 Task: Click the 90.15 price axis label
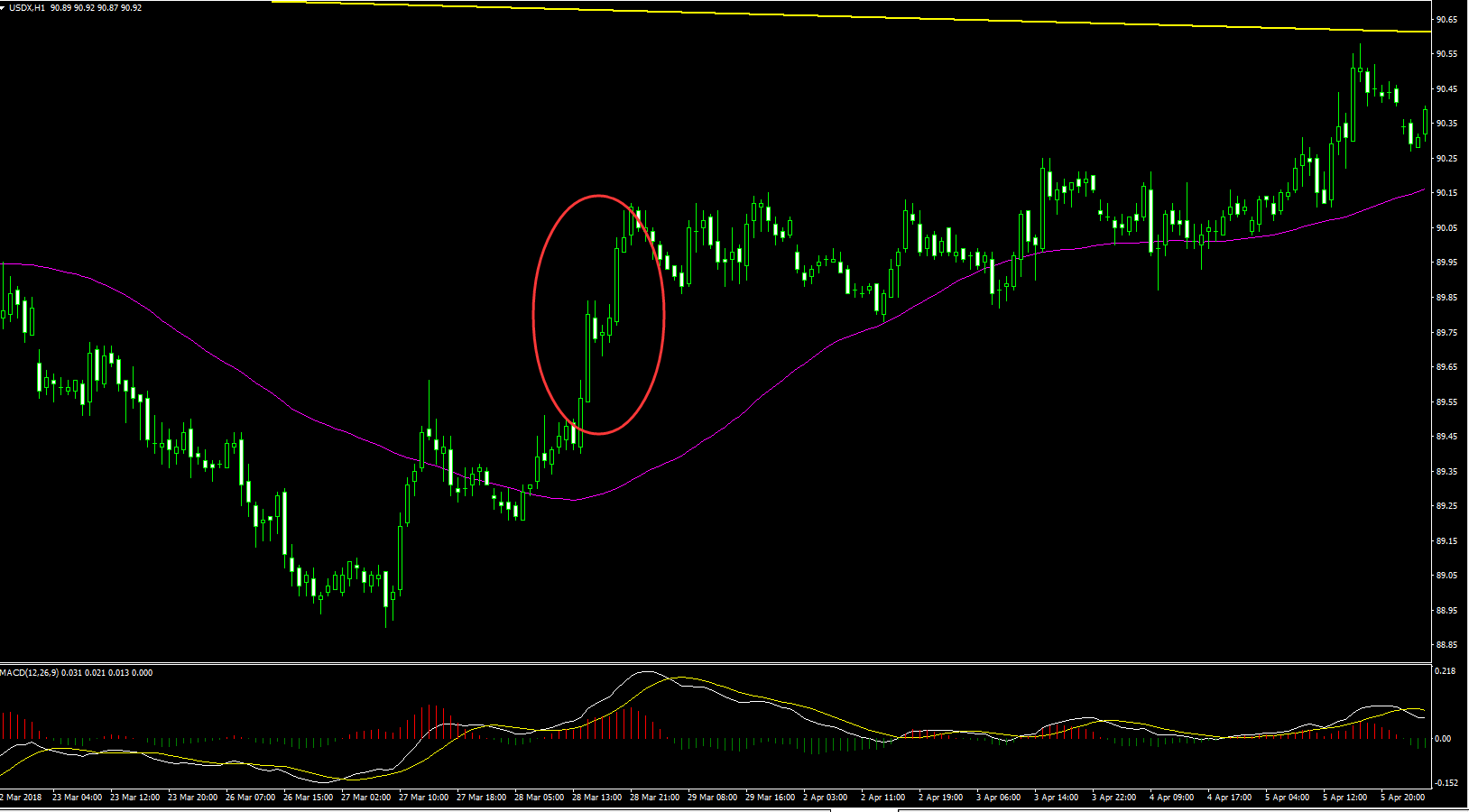pos(1447,193)
